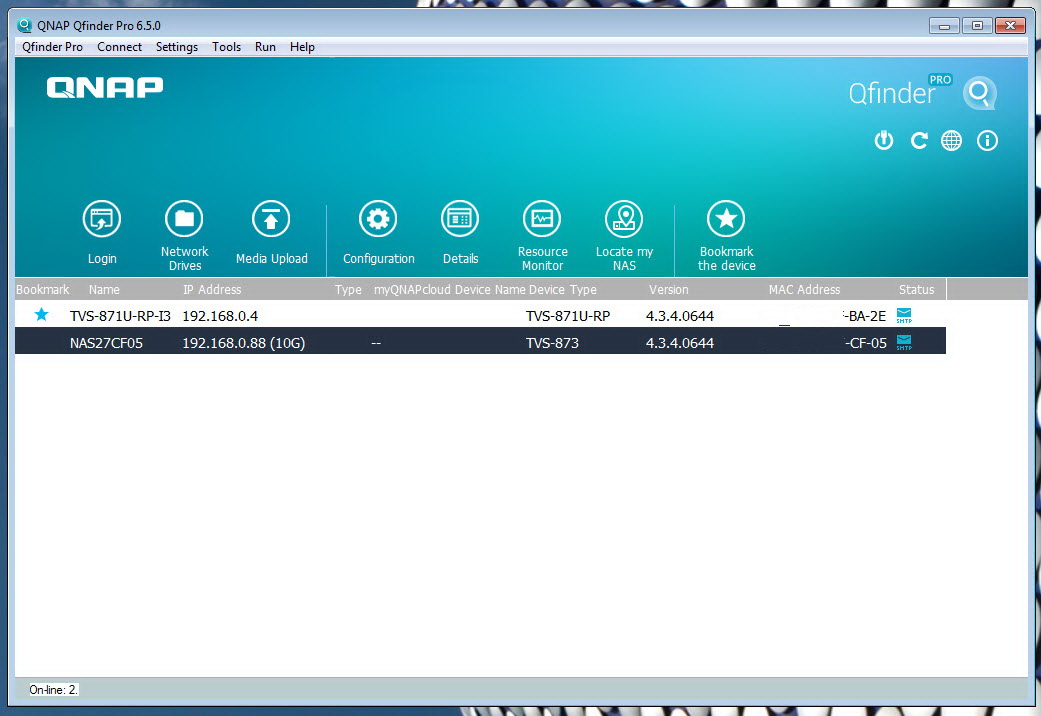Select the TVS-871U-RP-I3 device name
Screen dimensions: 1041x716
click(120, 316)
